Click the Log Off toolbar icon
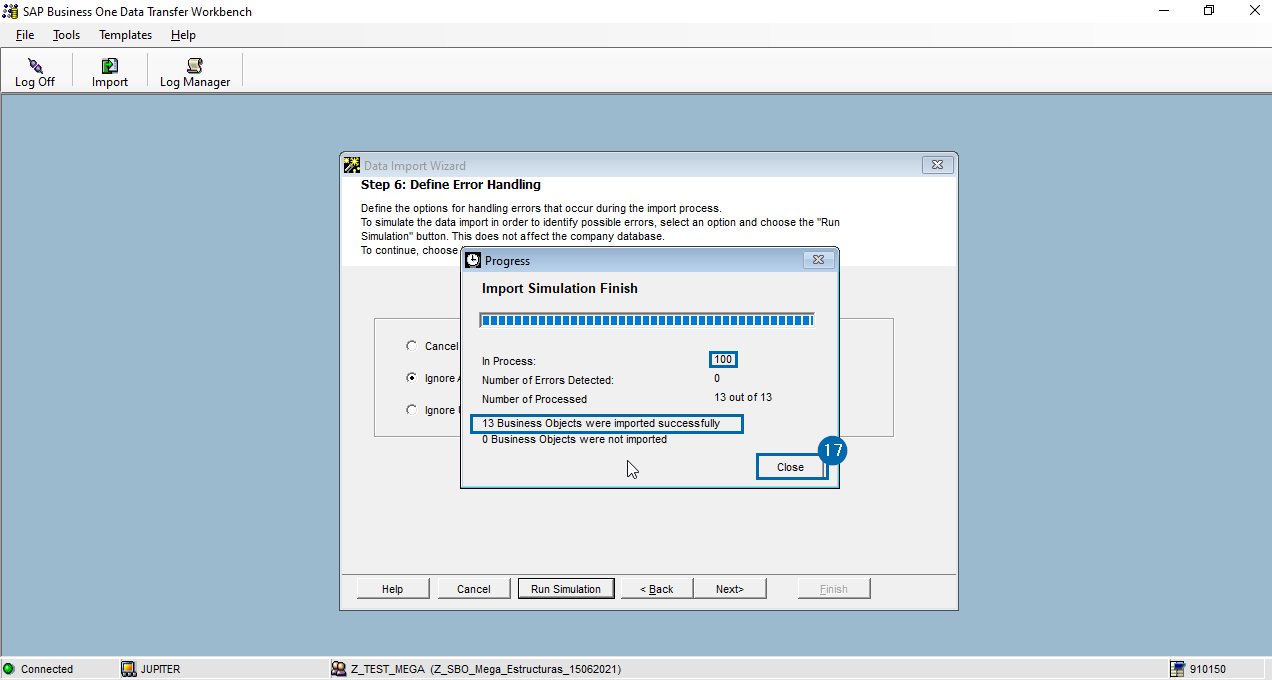The image size is (1272, 680). [35, 66]
